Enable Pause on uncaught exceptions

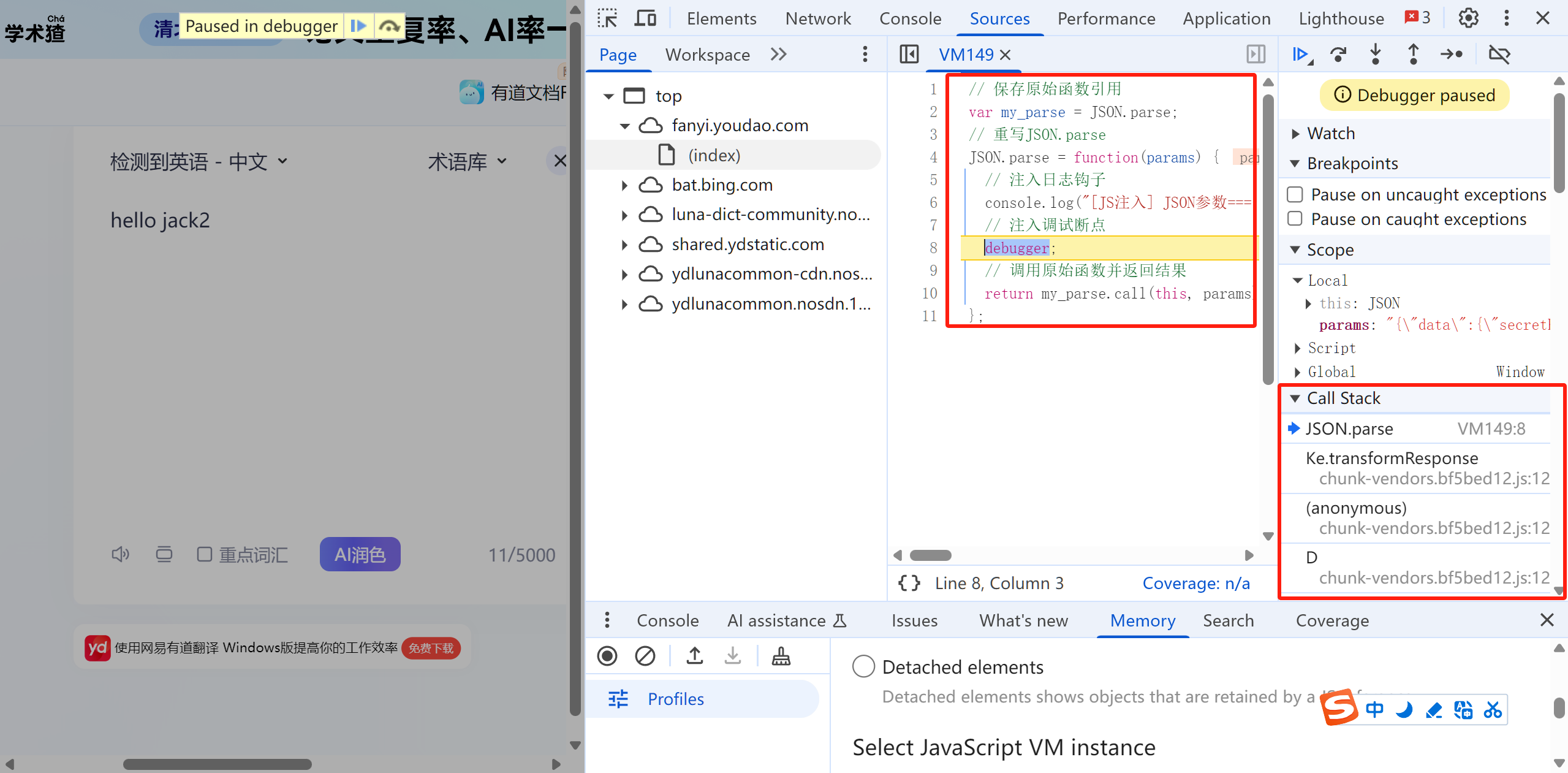[1295, 195]
